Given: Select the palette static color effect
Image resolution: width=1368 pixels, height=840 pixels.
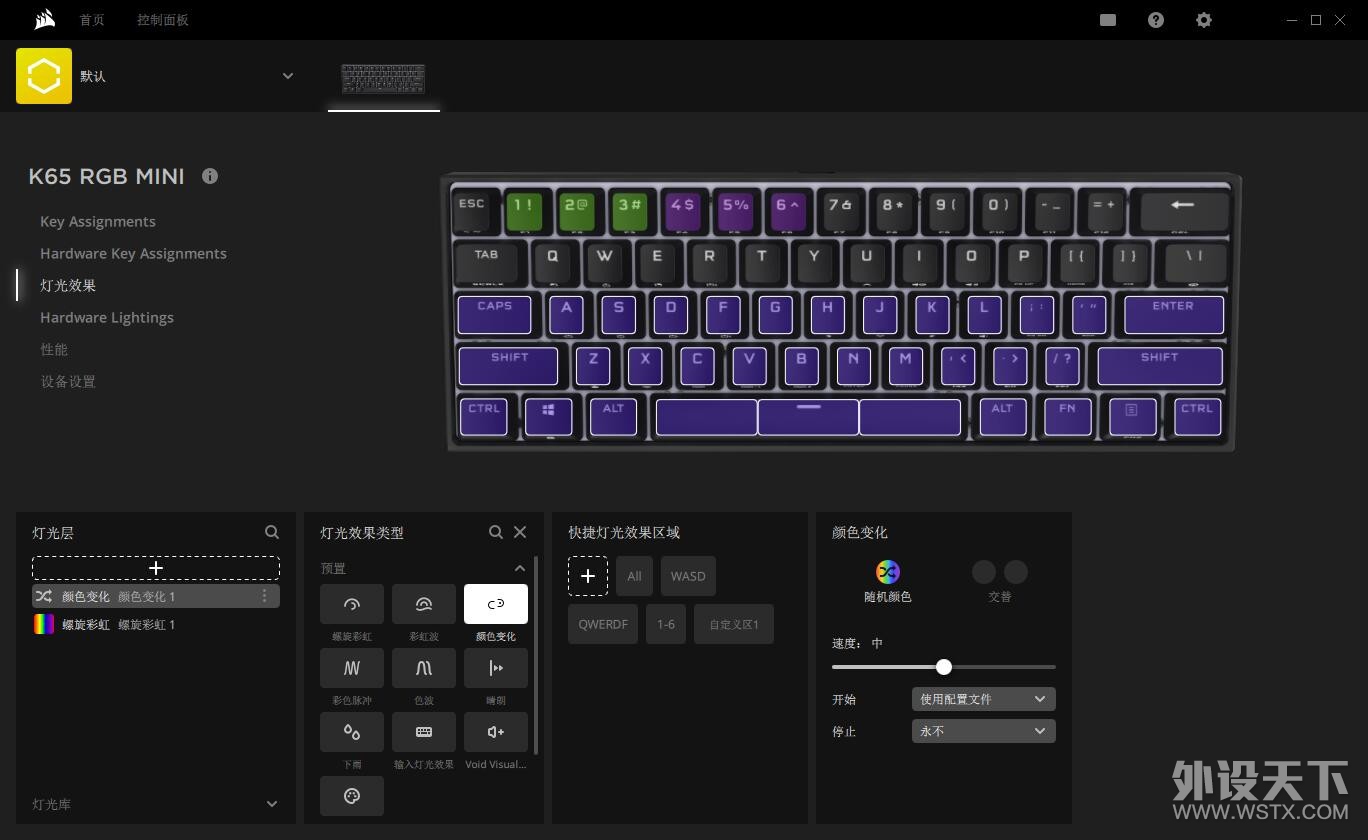Looking at the screenshot, I should tap(352, 796).
